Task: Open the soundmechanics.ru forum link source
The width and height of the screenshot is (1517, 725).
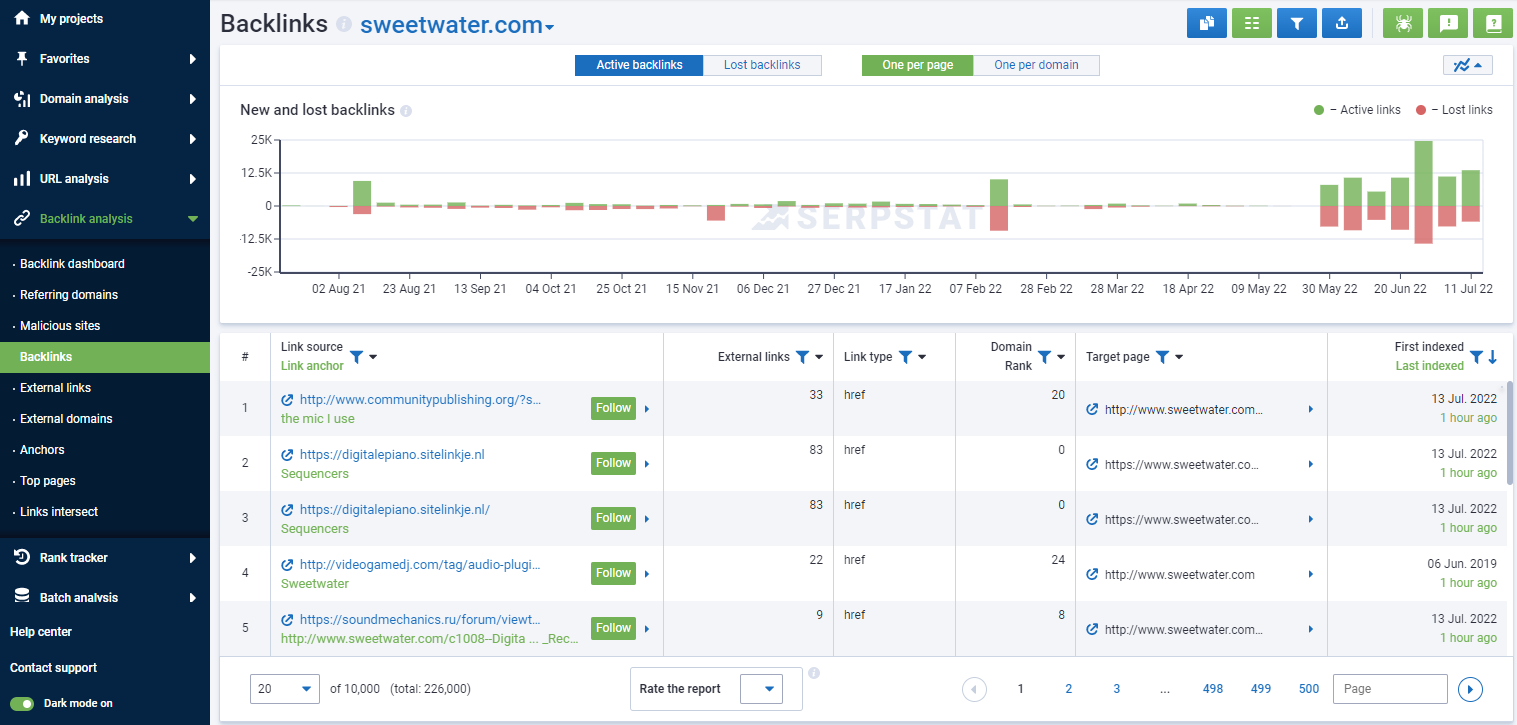Action: 420,620
